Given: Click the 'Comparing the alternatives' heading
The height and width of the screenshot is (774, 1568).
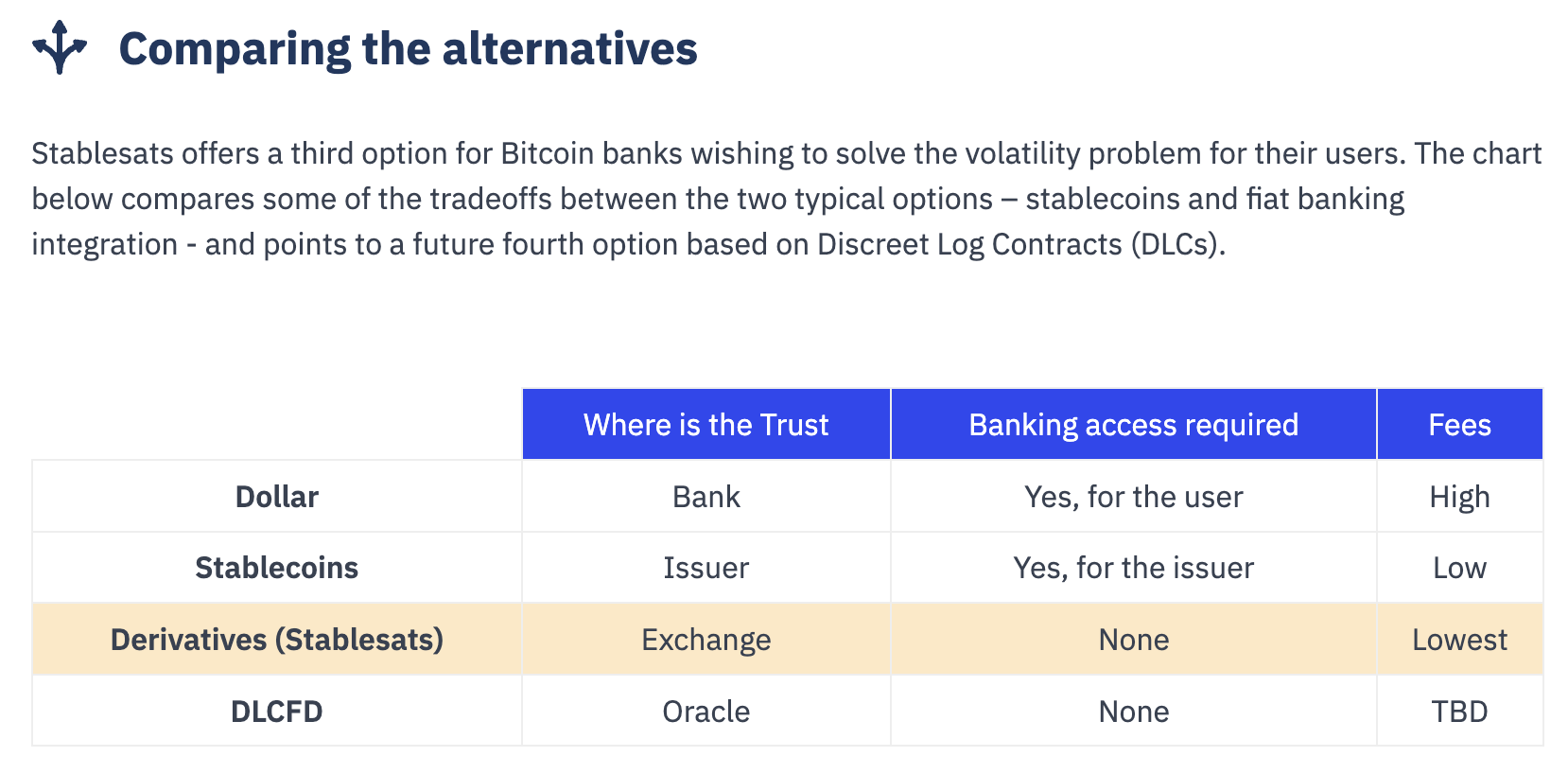Looking at the screenshot, I should click(x=408, y=49).
